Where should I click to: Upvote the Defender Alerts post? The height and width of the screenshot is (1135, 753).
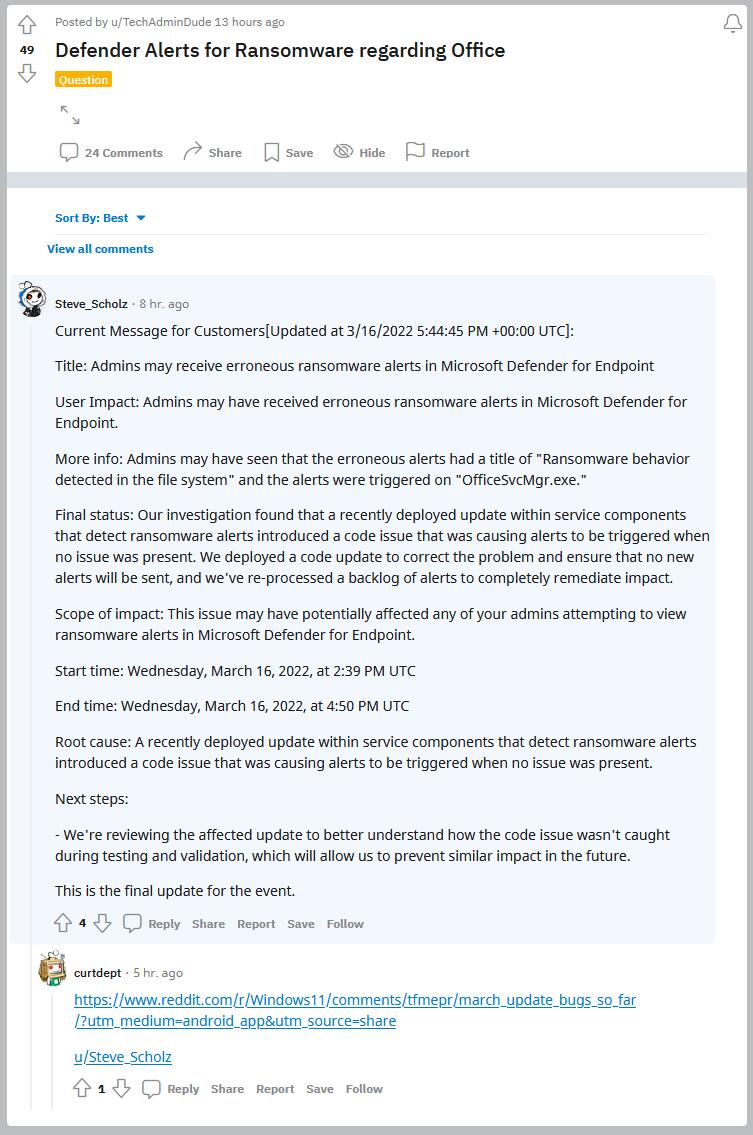(27, 25)
